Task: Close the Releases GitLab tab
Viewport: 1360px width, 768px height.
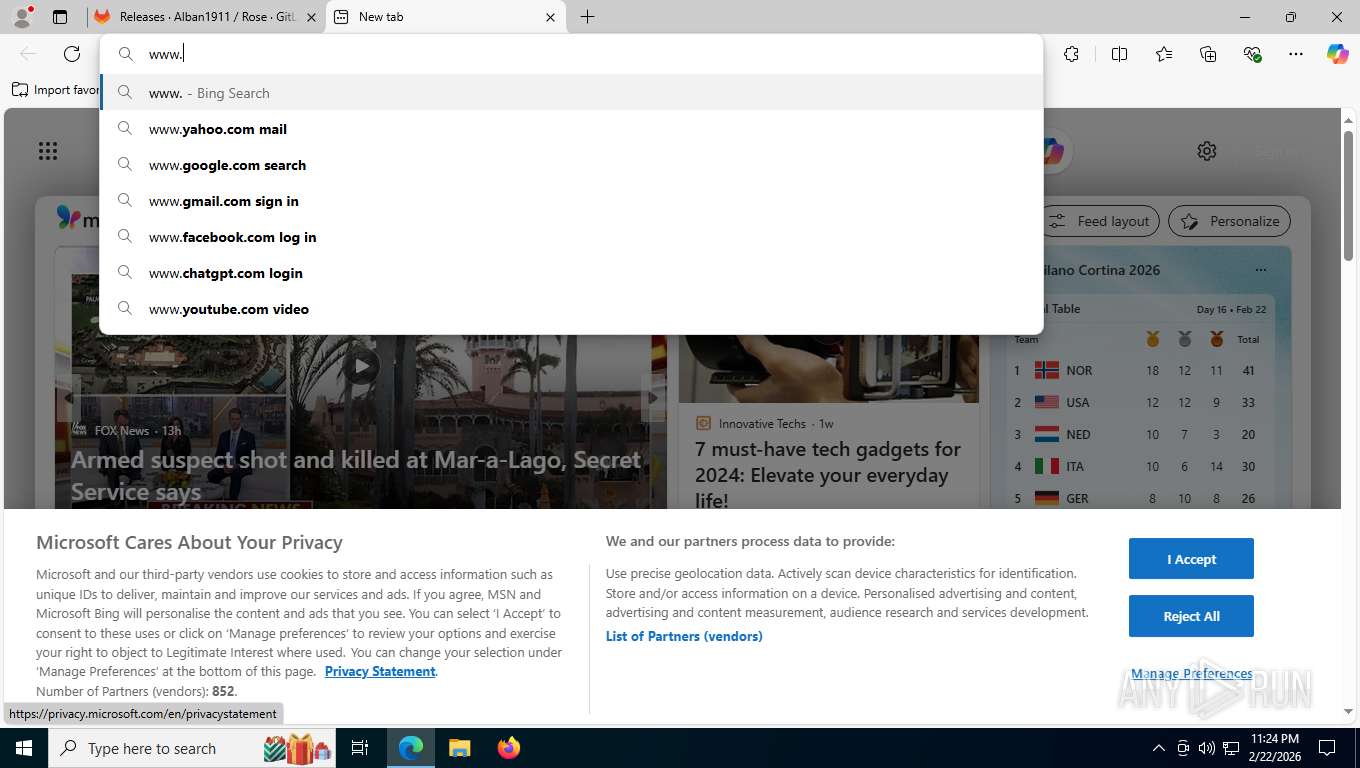Action: tap(311, 17)
